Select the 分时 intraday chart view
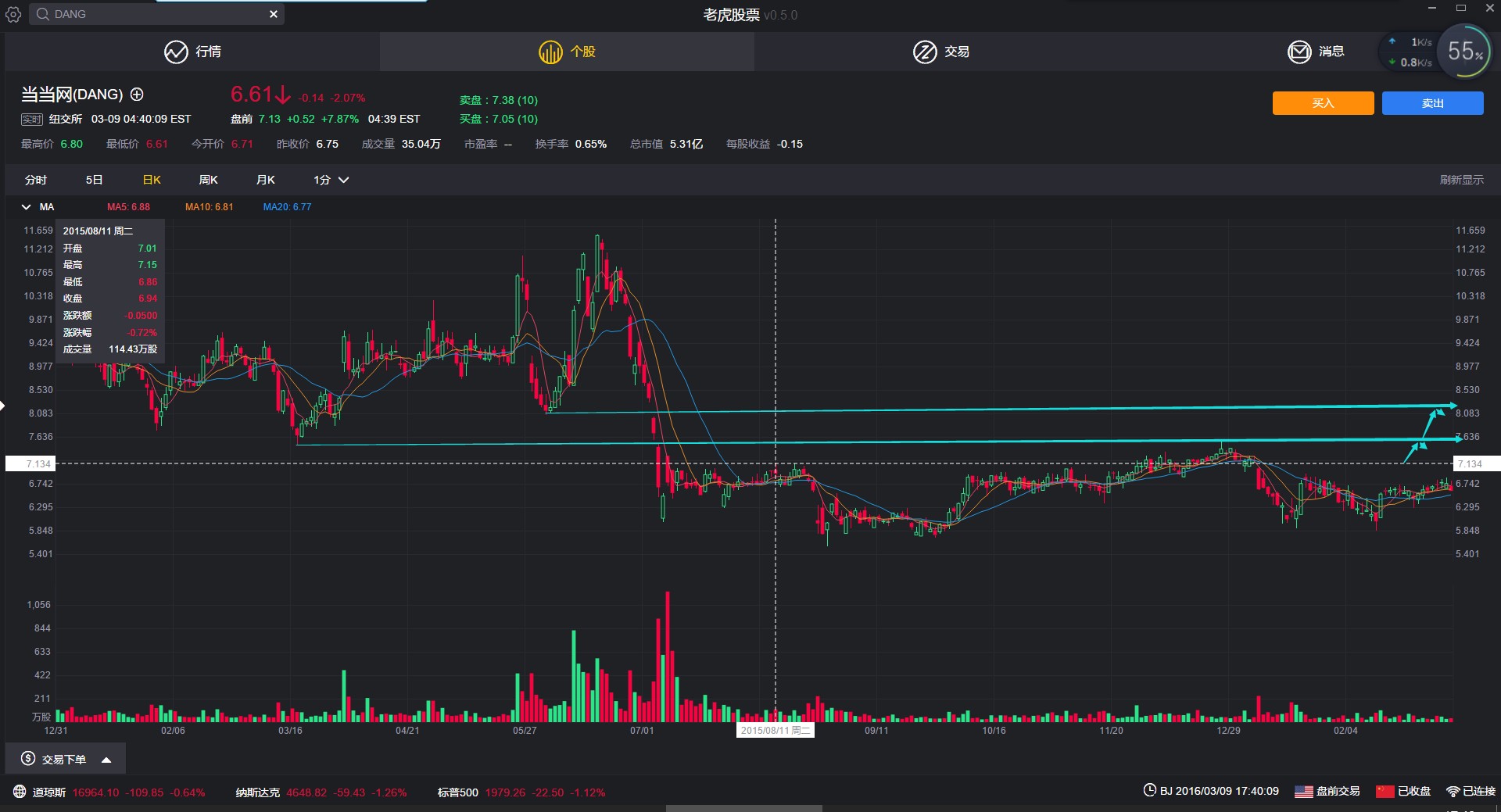This screenshot has height=812, width=1501. click(x=36, y=180)
